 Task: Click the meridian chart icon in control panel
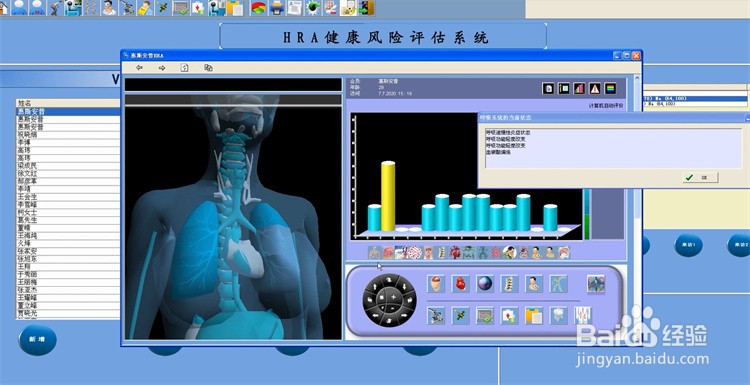click(583, 316)
